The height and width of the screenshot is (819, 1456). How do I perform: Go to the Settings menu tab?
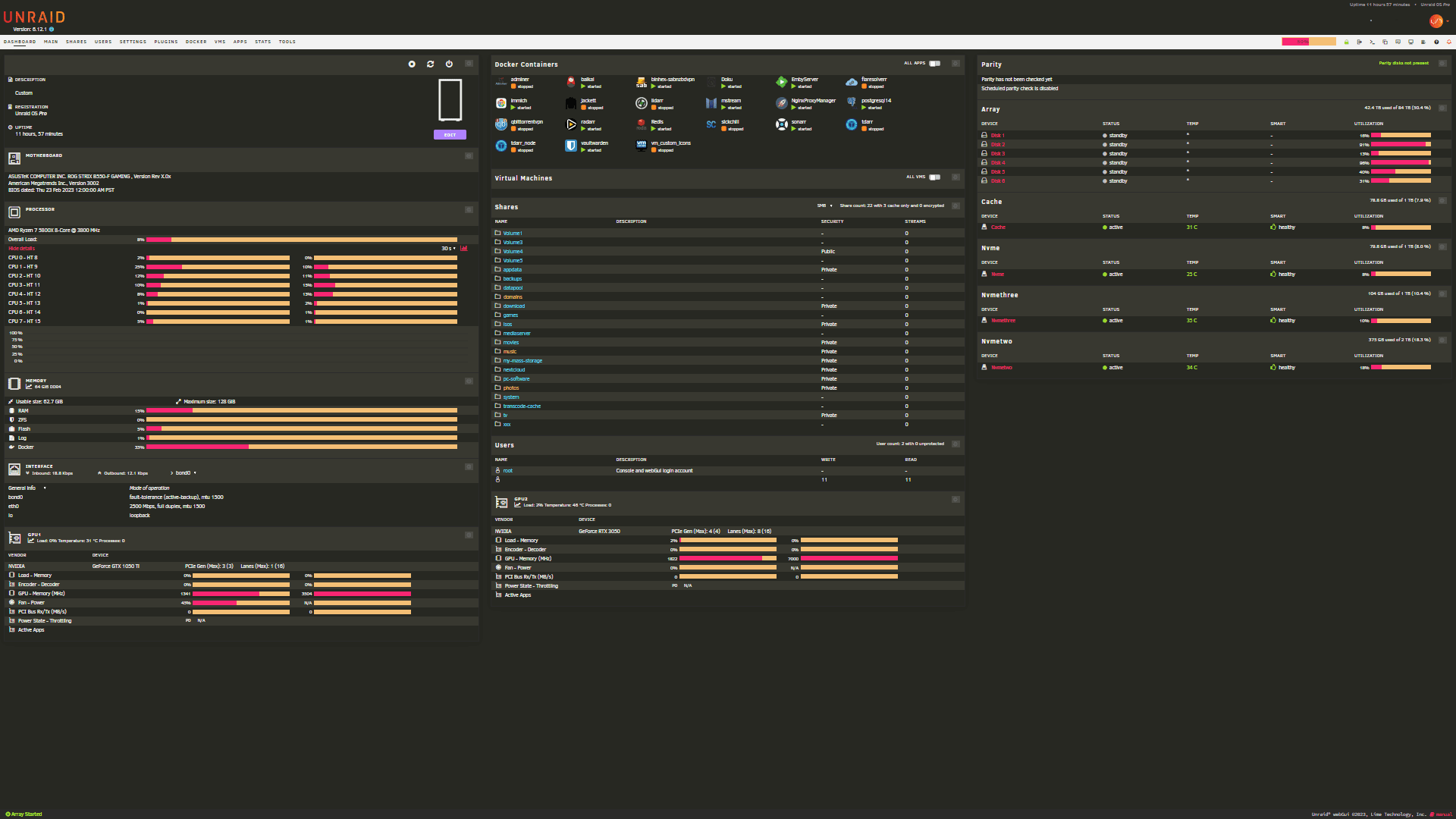point(133,42)
